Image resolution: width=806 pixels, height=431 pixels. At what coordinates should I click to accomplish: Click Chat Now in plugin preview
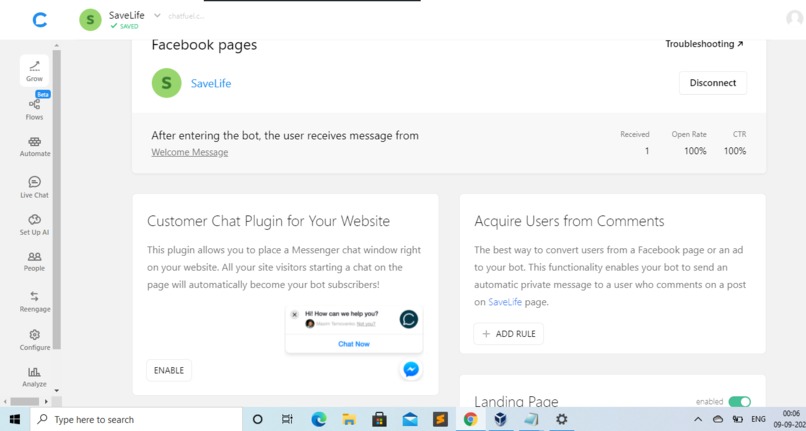pos(354,344)
